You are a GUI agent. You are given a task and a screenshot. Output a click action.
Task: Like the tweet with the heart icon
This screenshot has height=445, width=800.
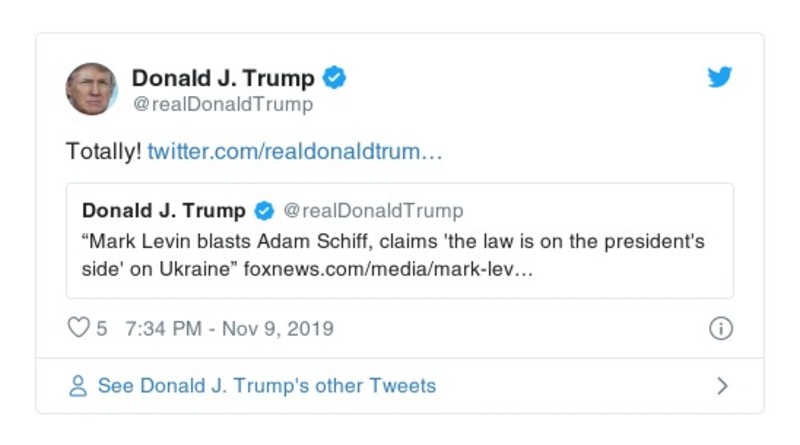78,328
